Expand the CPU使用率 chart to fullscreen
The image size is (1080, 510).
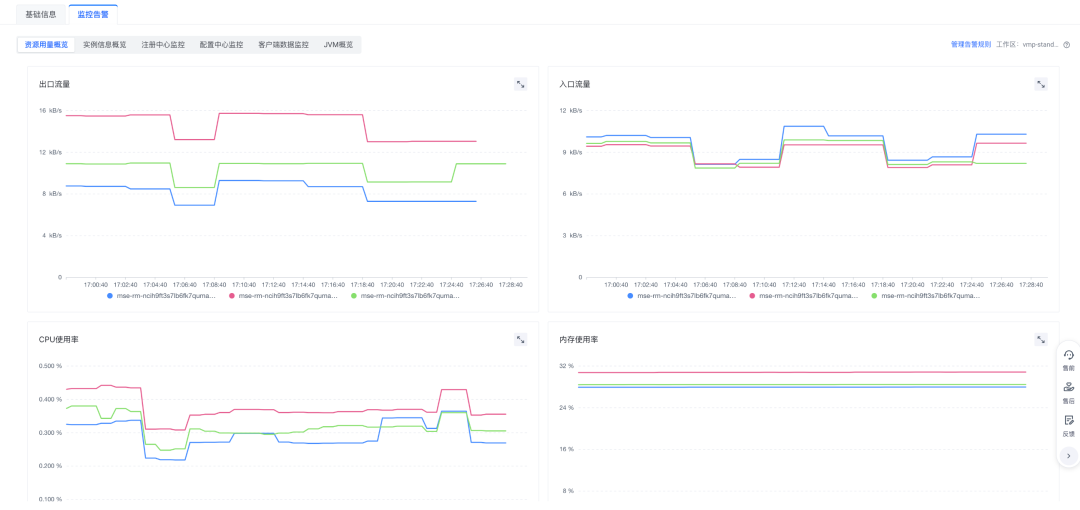click(x=521, y=340)
